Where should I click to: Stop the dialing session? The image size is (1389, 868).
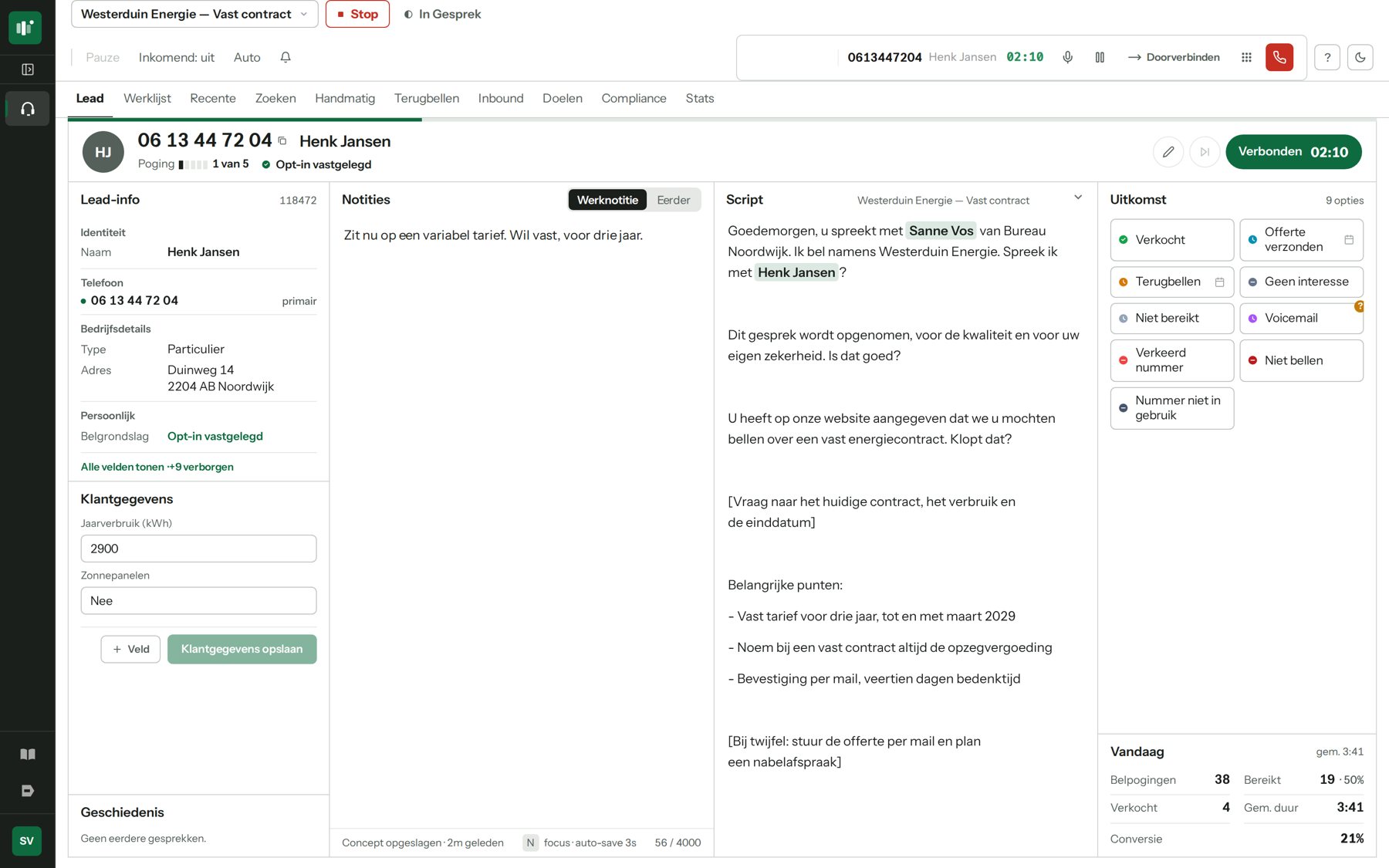(357, 14)
